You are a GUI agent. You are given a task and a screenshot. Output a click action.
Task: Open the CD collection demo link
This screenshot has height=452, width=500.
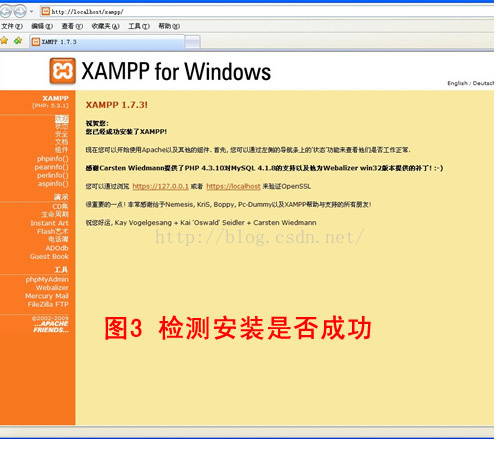coord(60,206)
